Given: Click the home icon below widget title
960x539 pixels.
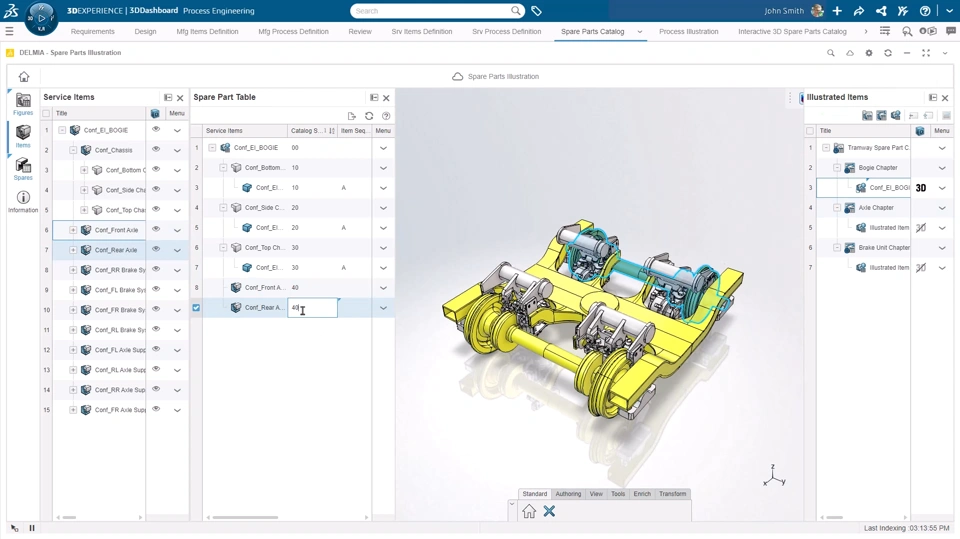Looking at the screenshot, I should point(24,77).
